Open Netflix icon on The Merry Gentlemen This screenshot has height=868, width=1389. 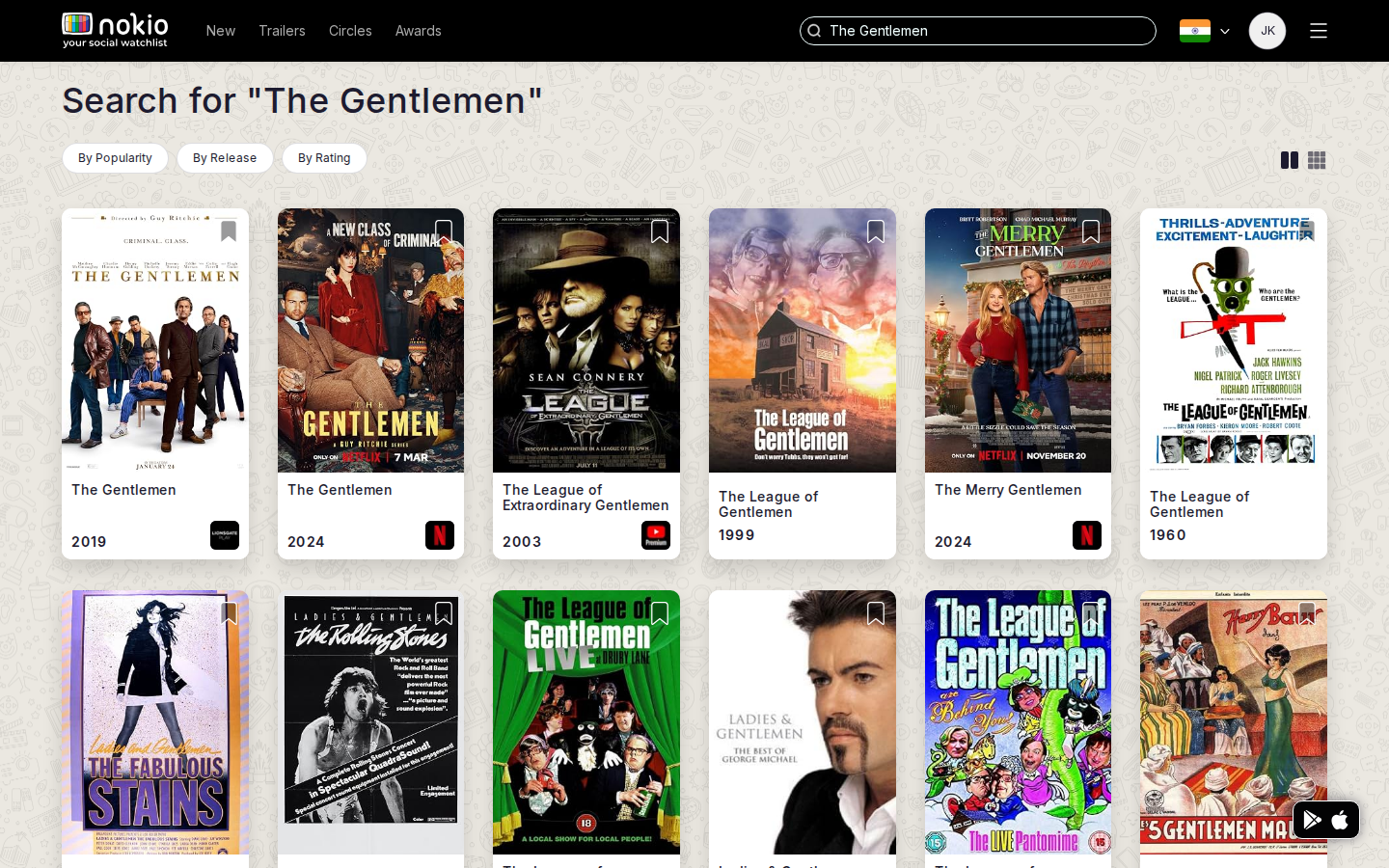pos(1087,535)
